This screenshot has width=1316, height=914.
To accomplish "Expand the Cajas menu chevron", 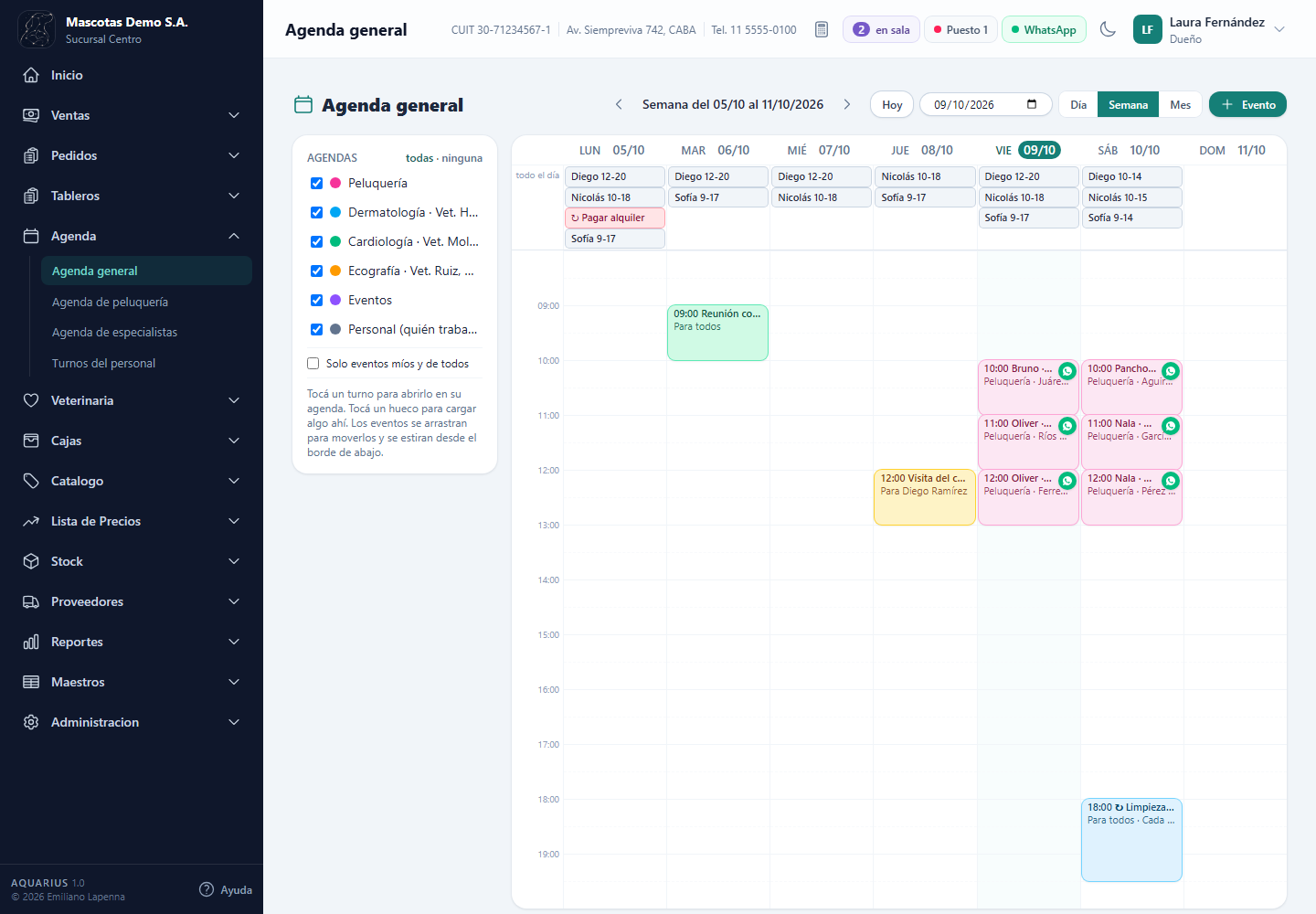I will pos(234,441).
